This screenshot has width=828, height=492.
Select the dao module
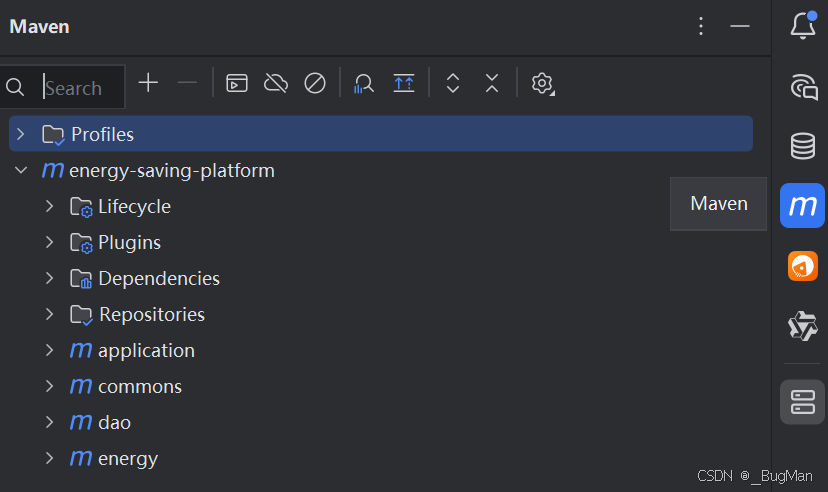[x=115, y=423]
